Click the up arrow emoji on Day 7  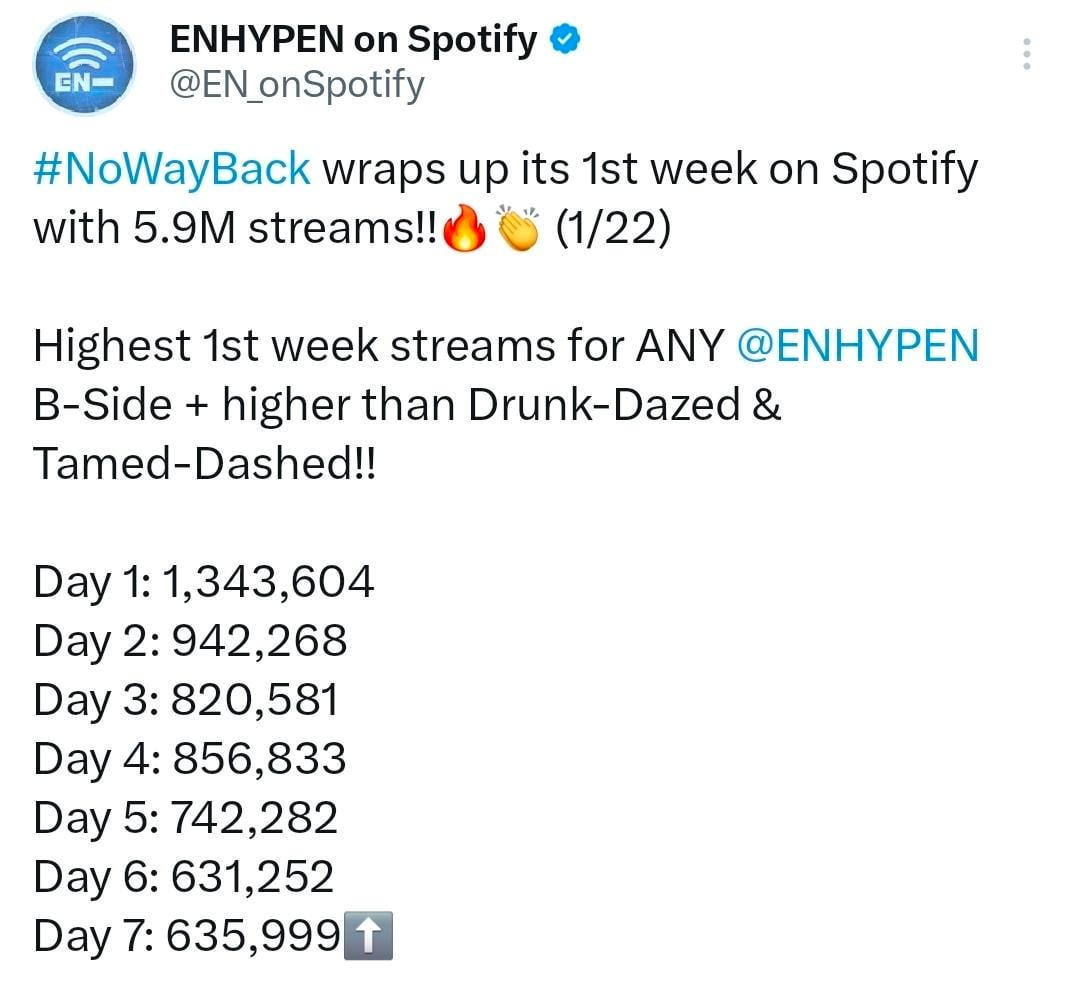[367, 938]
